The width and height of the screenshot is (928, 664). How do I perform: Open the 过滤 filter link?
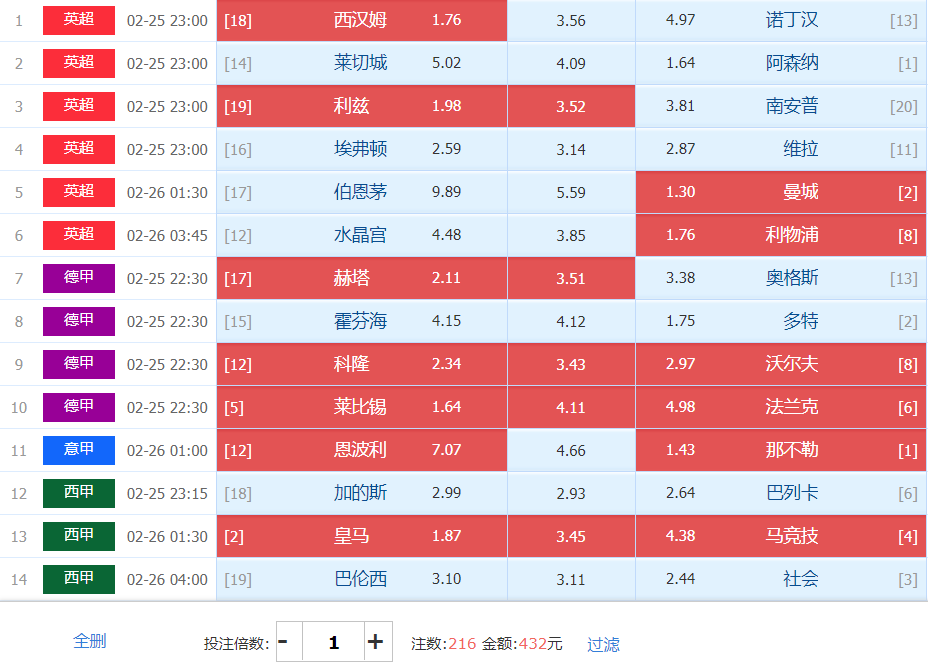(x=603, y=644)
